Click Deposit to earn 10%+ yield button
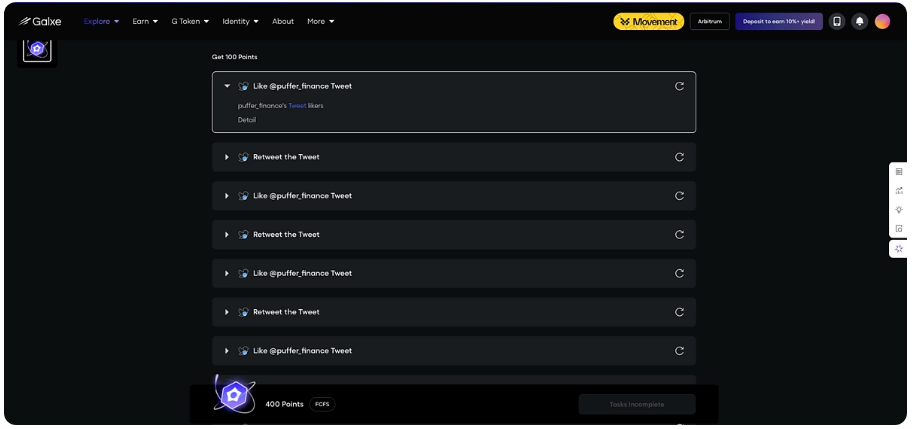 [779, 22]
